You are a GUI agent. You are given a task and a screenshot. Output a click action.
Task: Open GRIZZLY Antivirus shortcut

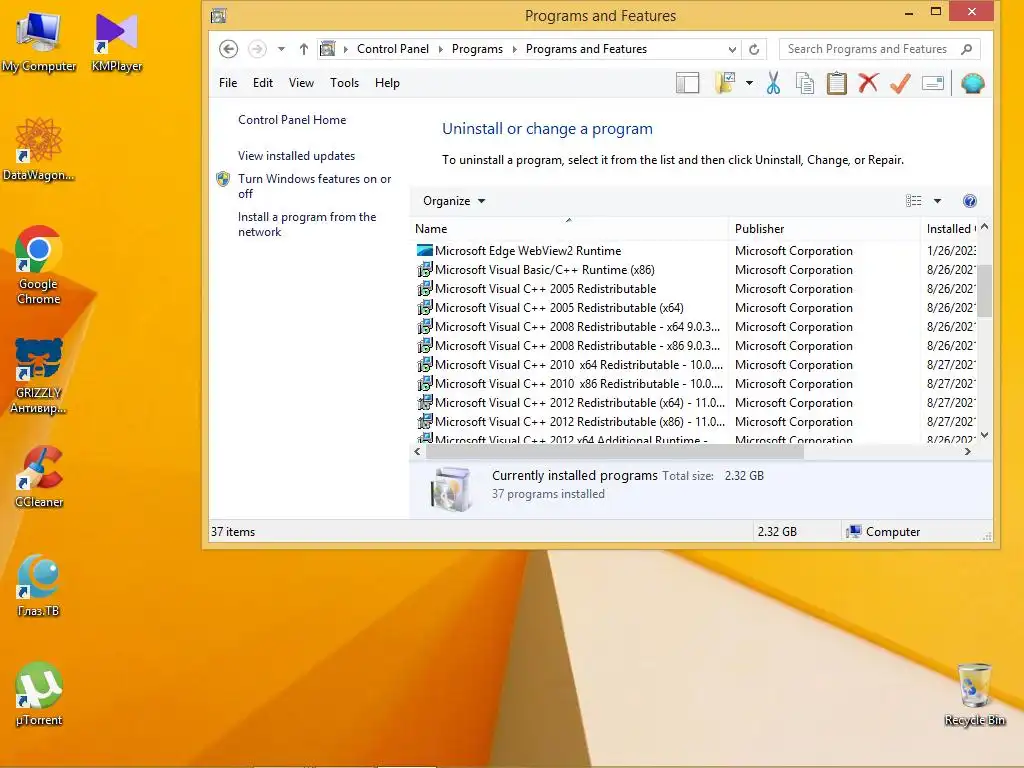39,375
